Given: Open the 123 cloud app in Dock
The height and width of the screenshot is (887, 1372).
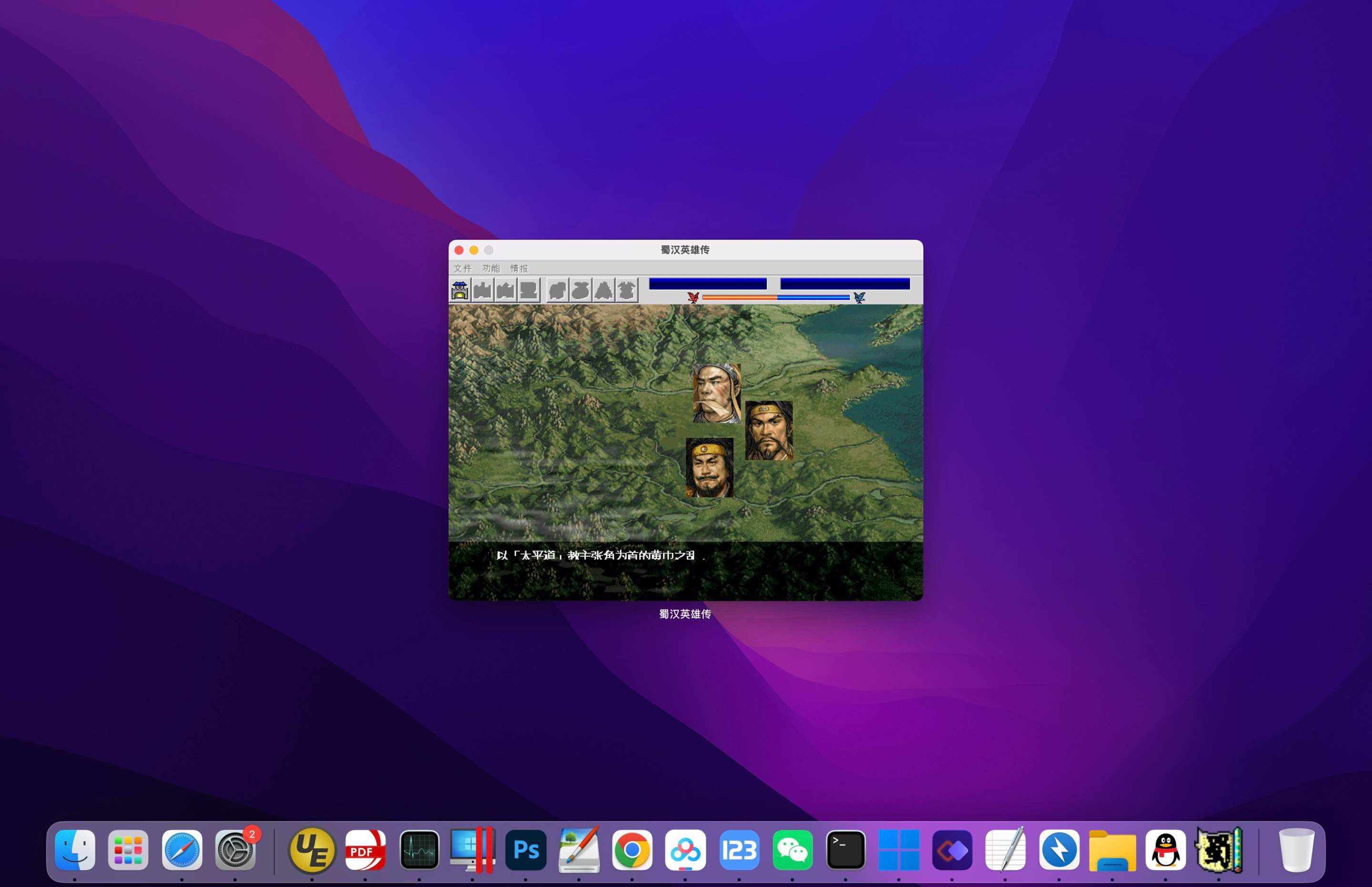Looking at the screenshot, I should click(x=739, y=849).
